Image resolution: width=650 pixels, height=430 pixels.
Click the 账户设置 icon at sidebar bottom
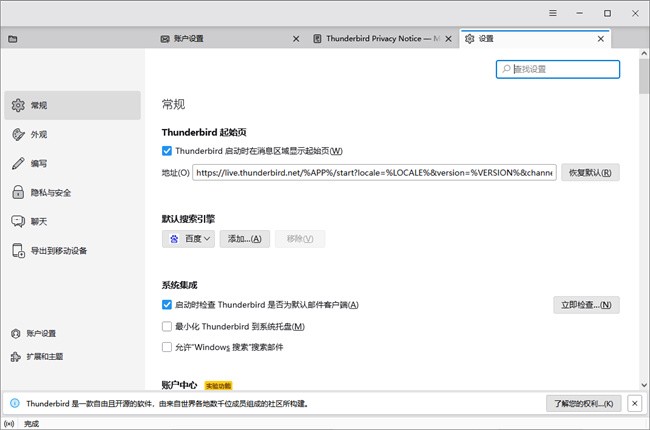tap(15, 333)
